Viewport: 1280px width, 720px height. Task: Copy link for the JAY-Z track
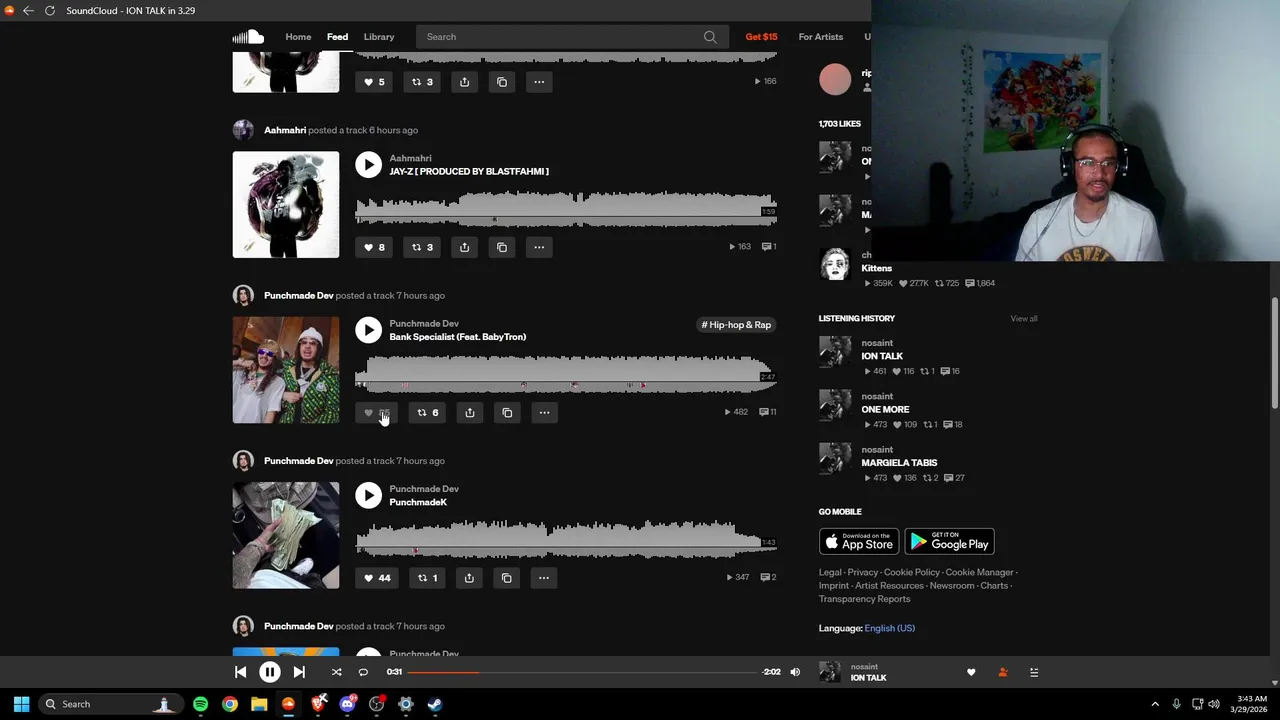tap(502, 247)
